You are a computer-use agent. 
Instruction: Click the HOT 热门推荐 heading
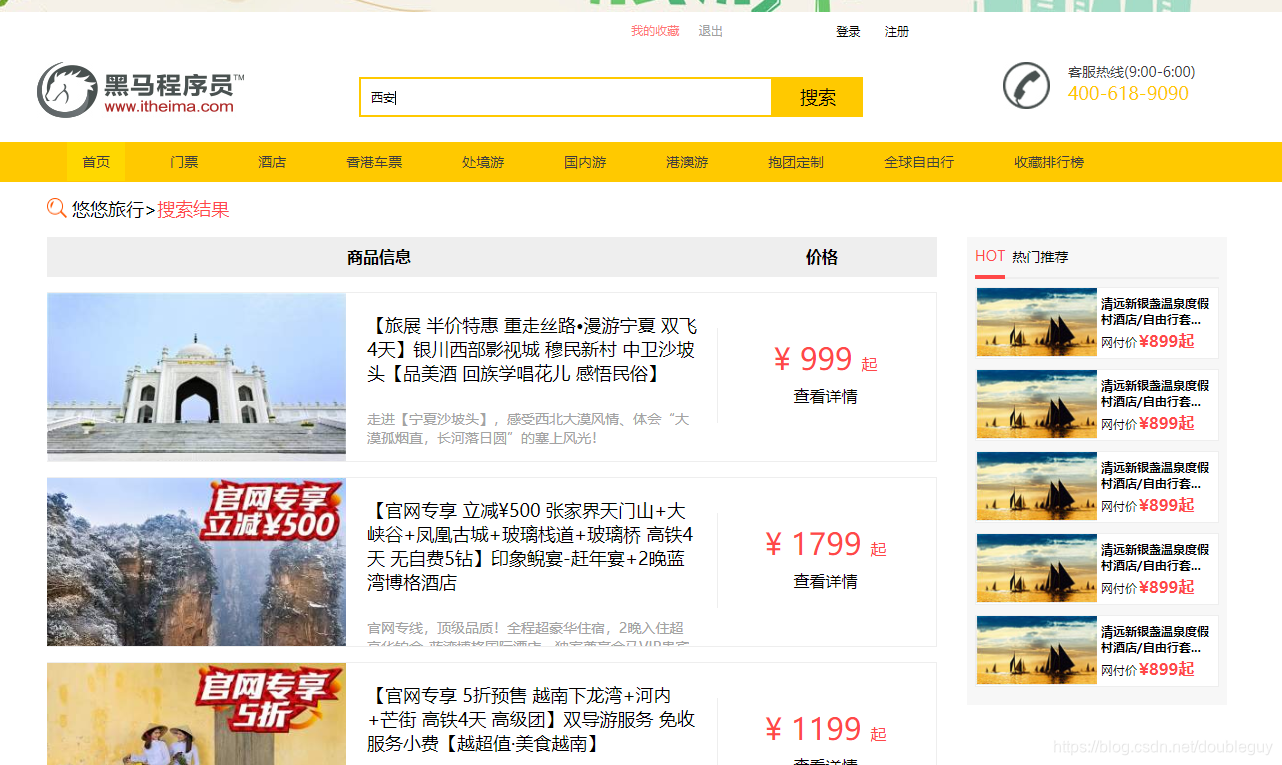point(1022,257)
